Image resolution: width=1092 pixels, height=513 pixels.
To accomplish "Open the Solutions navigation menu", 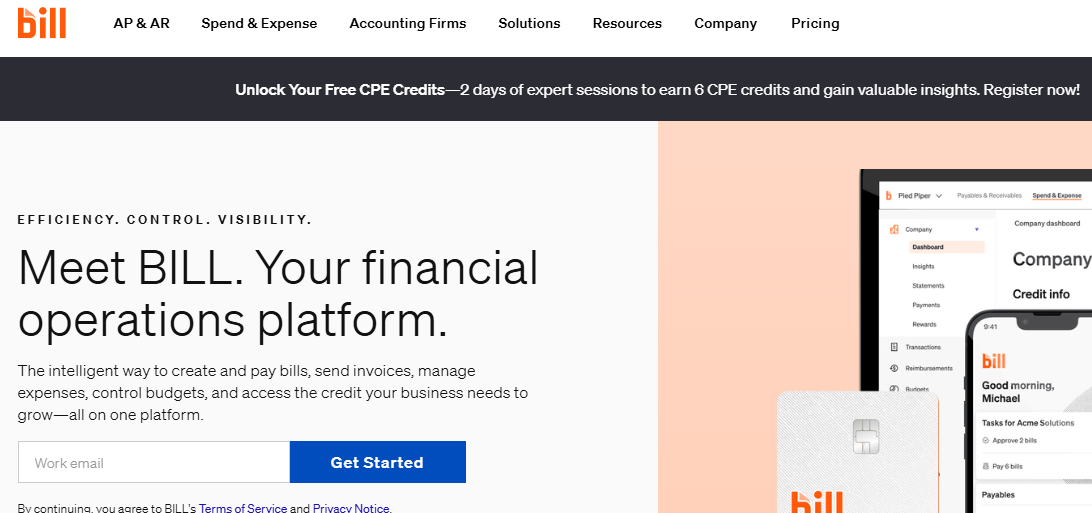I will point(529,23).
